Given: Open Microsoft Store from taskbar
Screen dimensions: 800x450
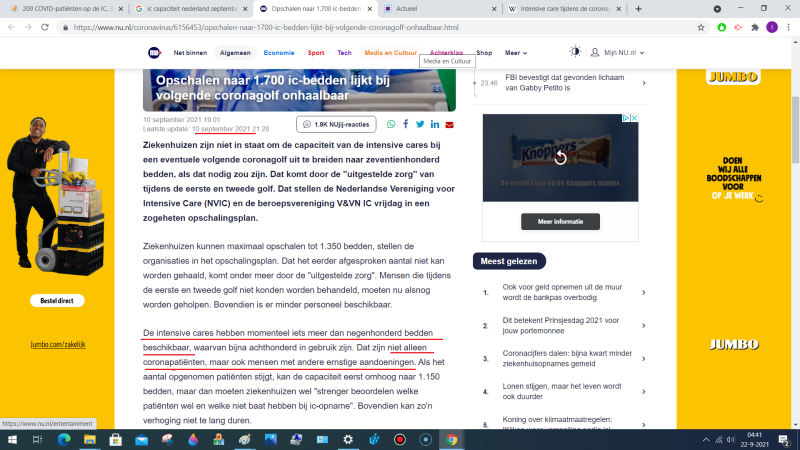Looking at the screenshot, I should [x=115, y=439].
